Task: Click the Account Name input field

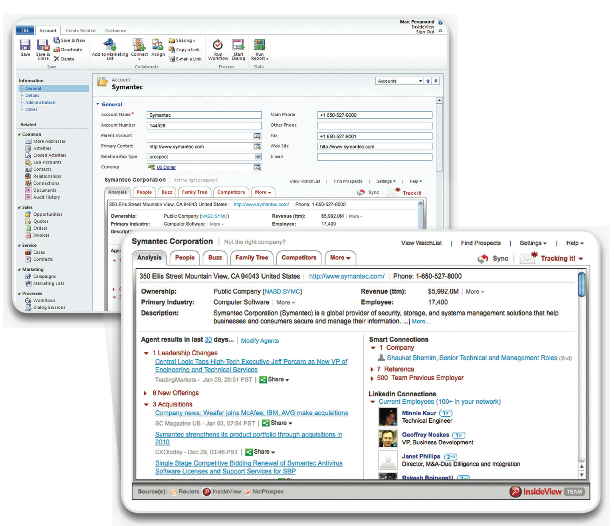Action: tap(204, 115)
